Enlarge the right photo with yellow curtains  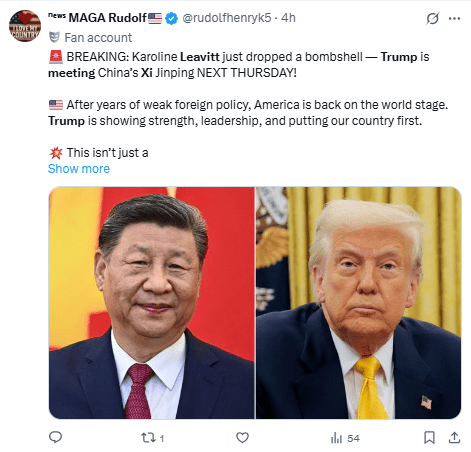coord(359,303)
